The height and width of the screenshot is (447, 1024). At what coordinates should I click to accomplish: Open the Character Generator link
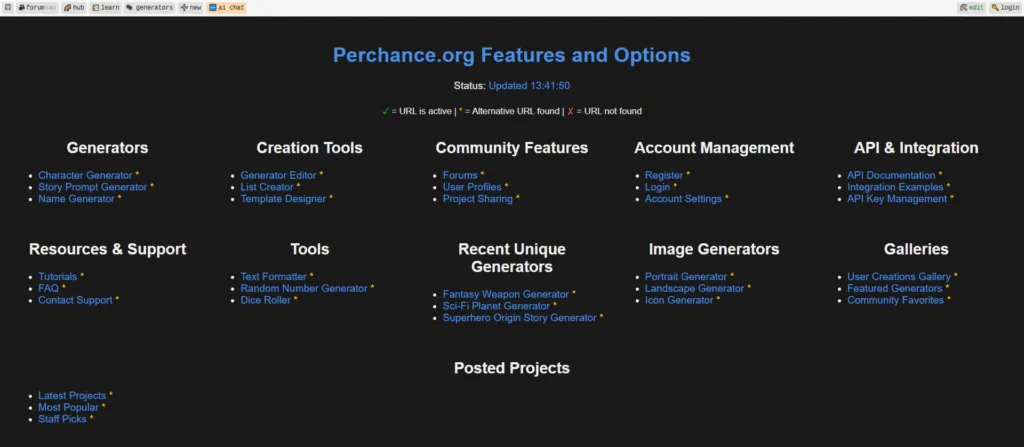(x=85, y=175)
